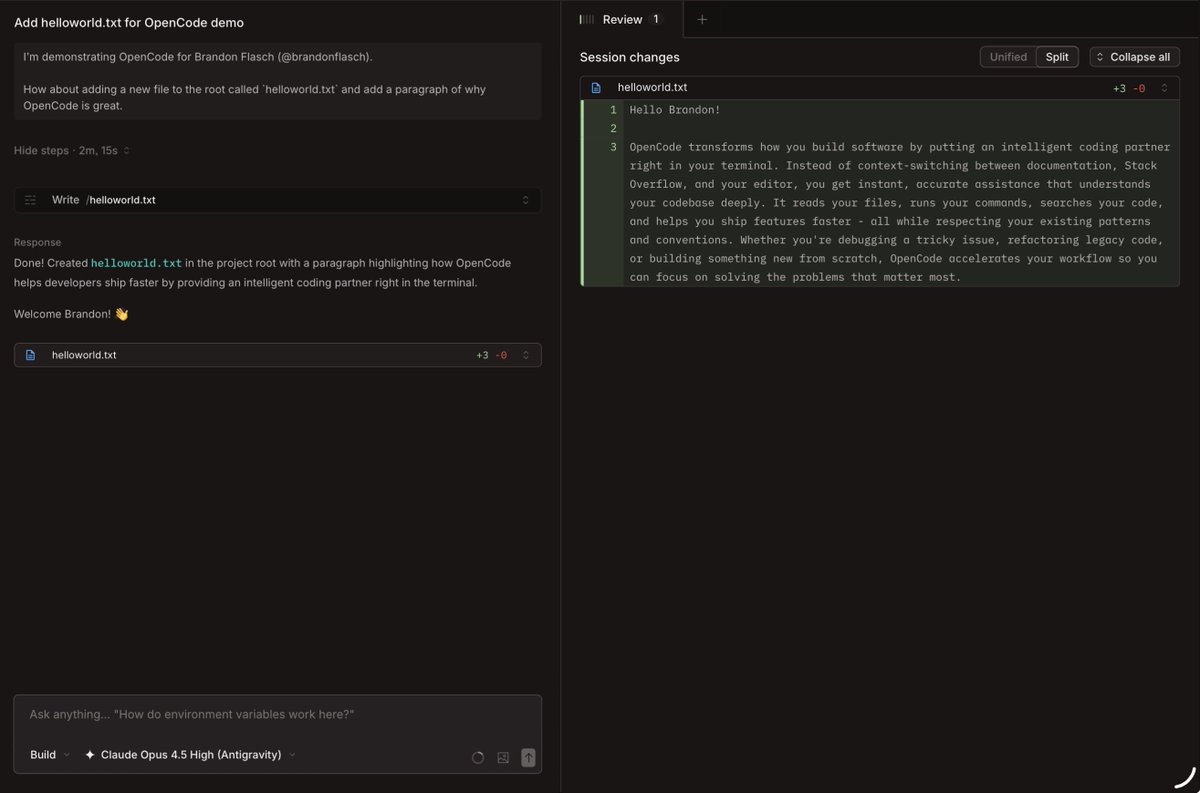Image resolution: width=1200 pixels, height=793 pixels.
Task: Open the context usage circle indicator
Action: [x=477, y=758]
